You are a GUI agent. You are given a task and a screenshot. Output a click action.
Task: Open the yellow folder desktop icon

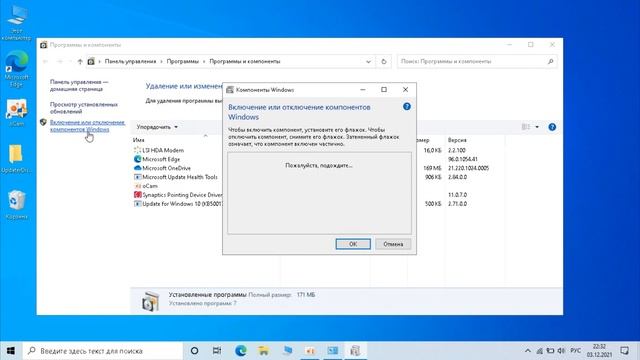(16, 159)
